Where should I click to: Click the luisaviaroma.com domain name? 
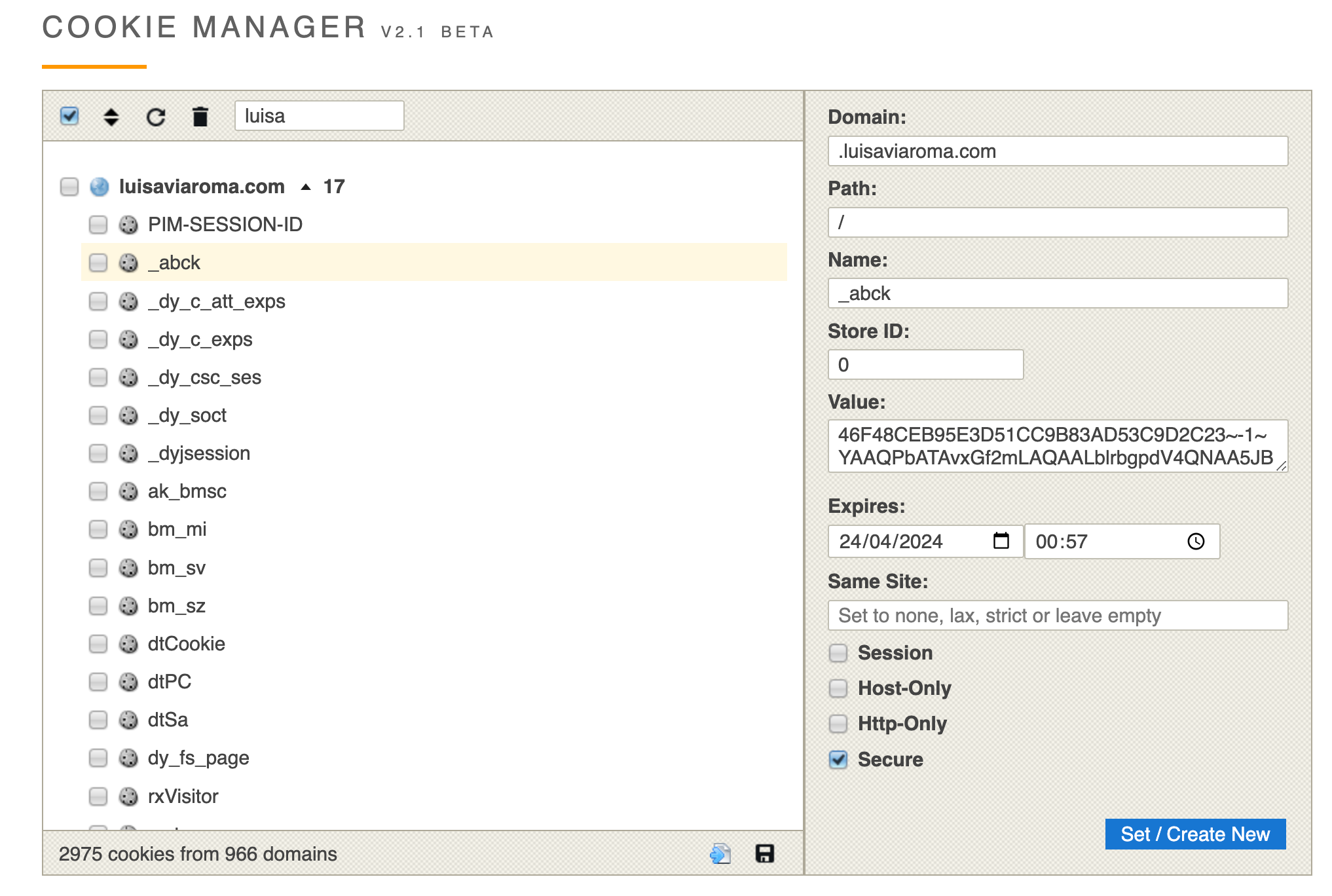[202, 187]
